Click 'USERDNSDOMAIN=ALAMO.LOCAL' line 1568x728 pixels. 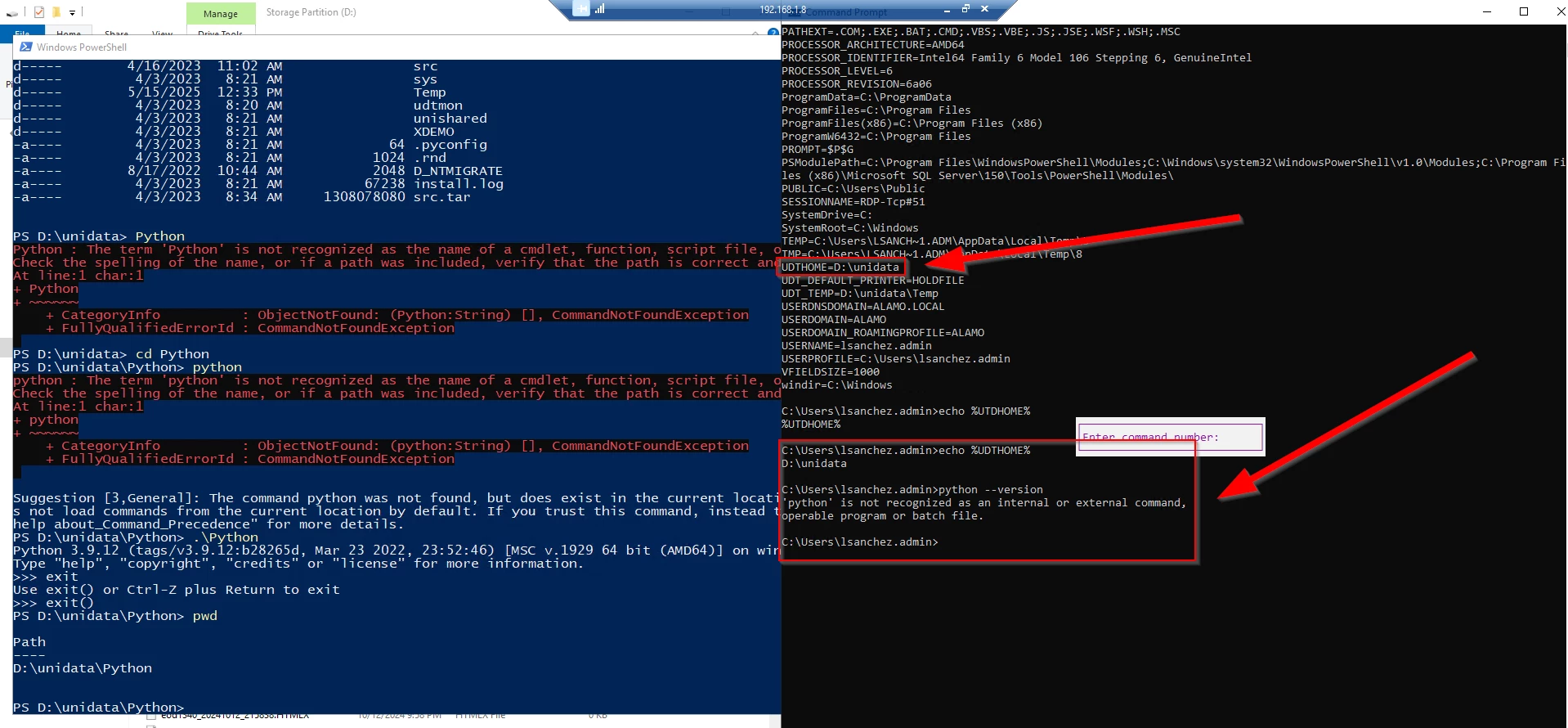tap(863, 307)
